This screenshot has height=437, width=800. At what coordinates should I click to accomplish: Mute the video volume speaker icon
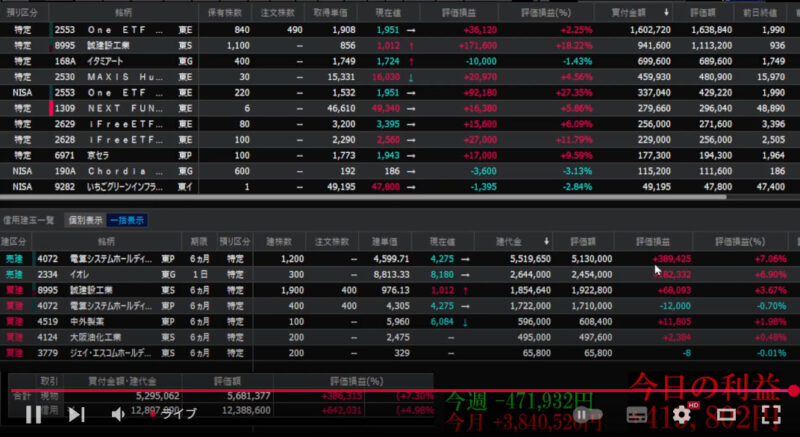118,415
